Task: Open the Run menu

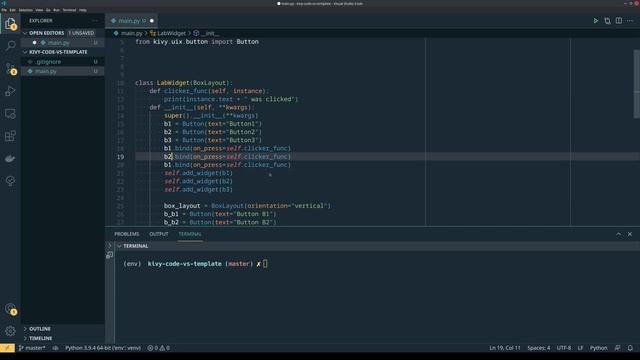Action: coord(56,10)
